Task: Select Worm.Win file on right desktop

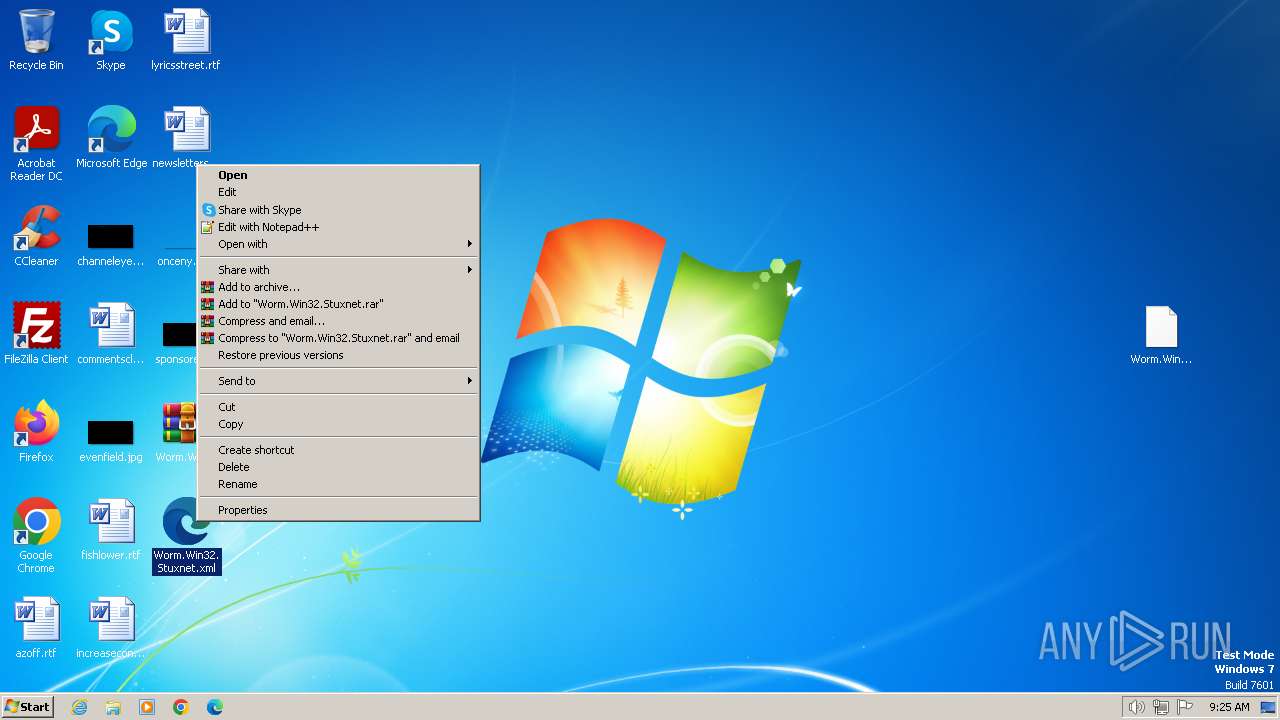Action: 1161,335
